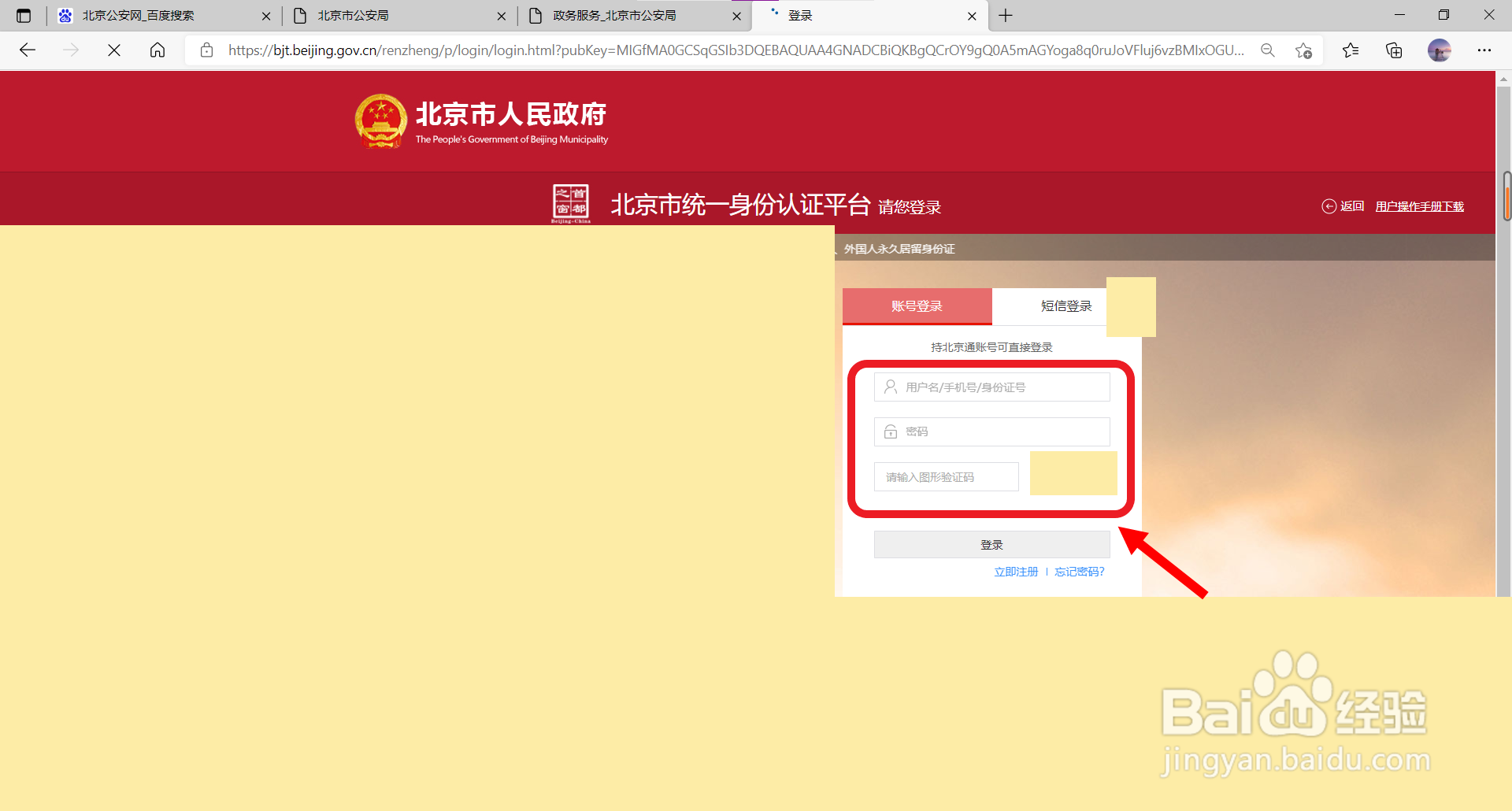Image resolution: width=1512 pixels, height=811 pixels.
Task: Open the zoom magnifier in address bar
Action: pos(1268,50)
